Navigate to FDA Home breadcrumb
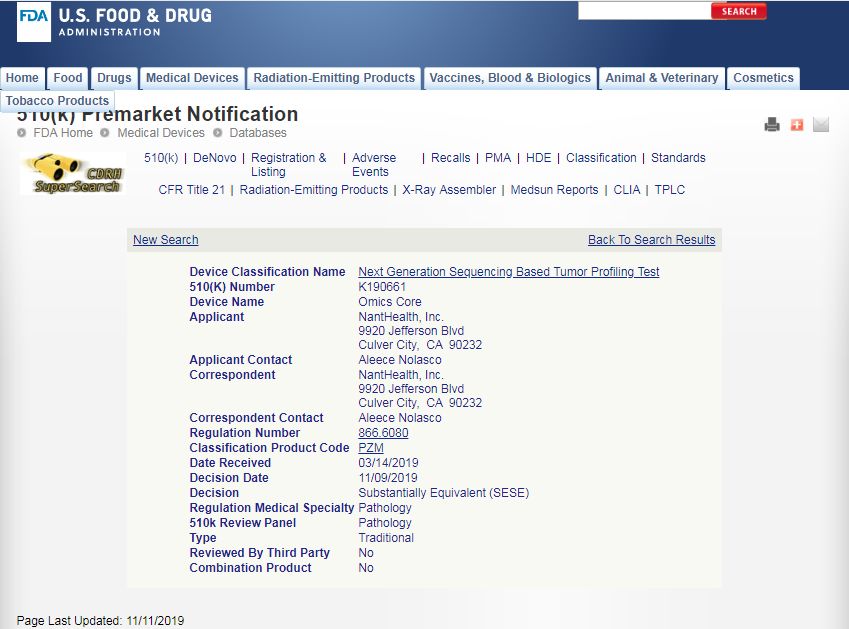 pos(63,133)
